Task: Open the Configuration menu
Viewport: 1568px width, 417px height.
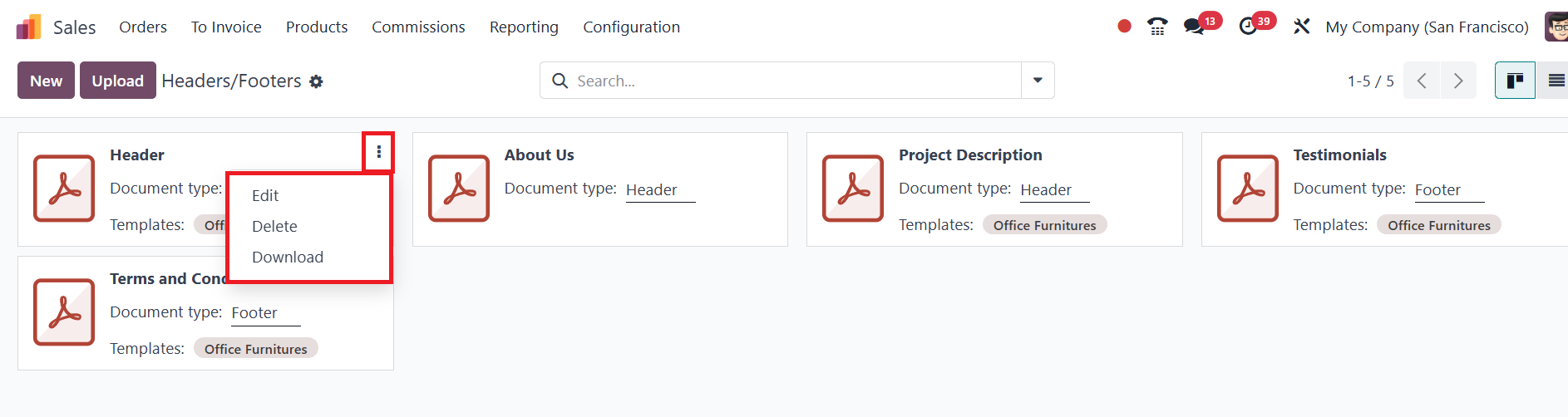Action: [631, 27]
